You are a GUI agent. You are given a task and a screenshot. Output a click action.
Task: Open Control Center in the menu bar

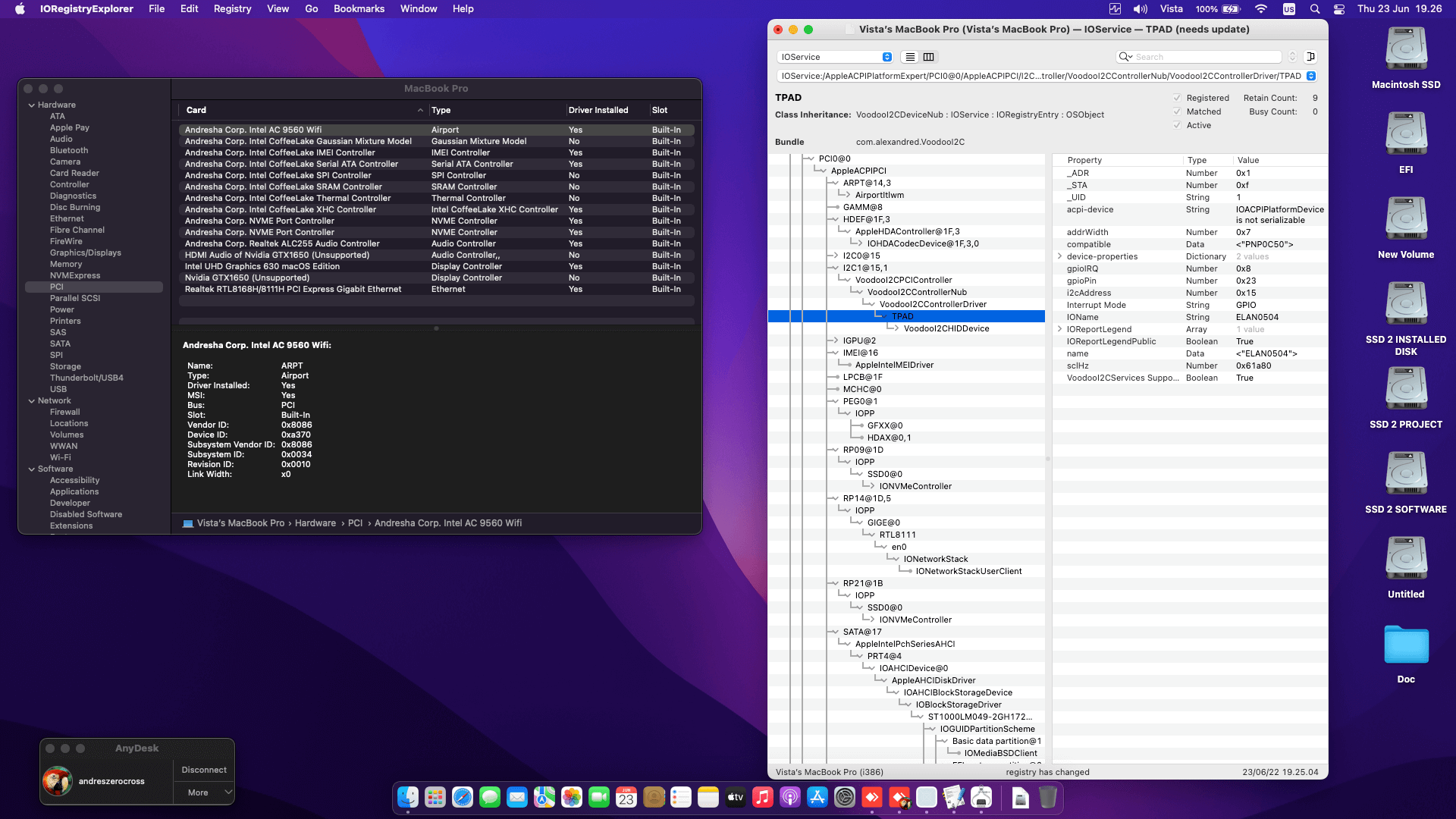coord(1339,9)
